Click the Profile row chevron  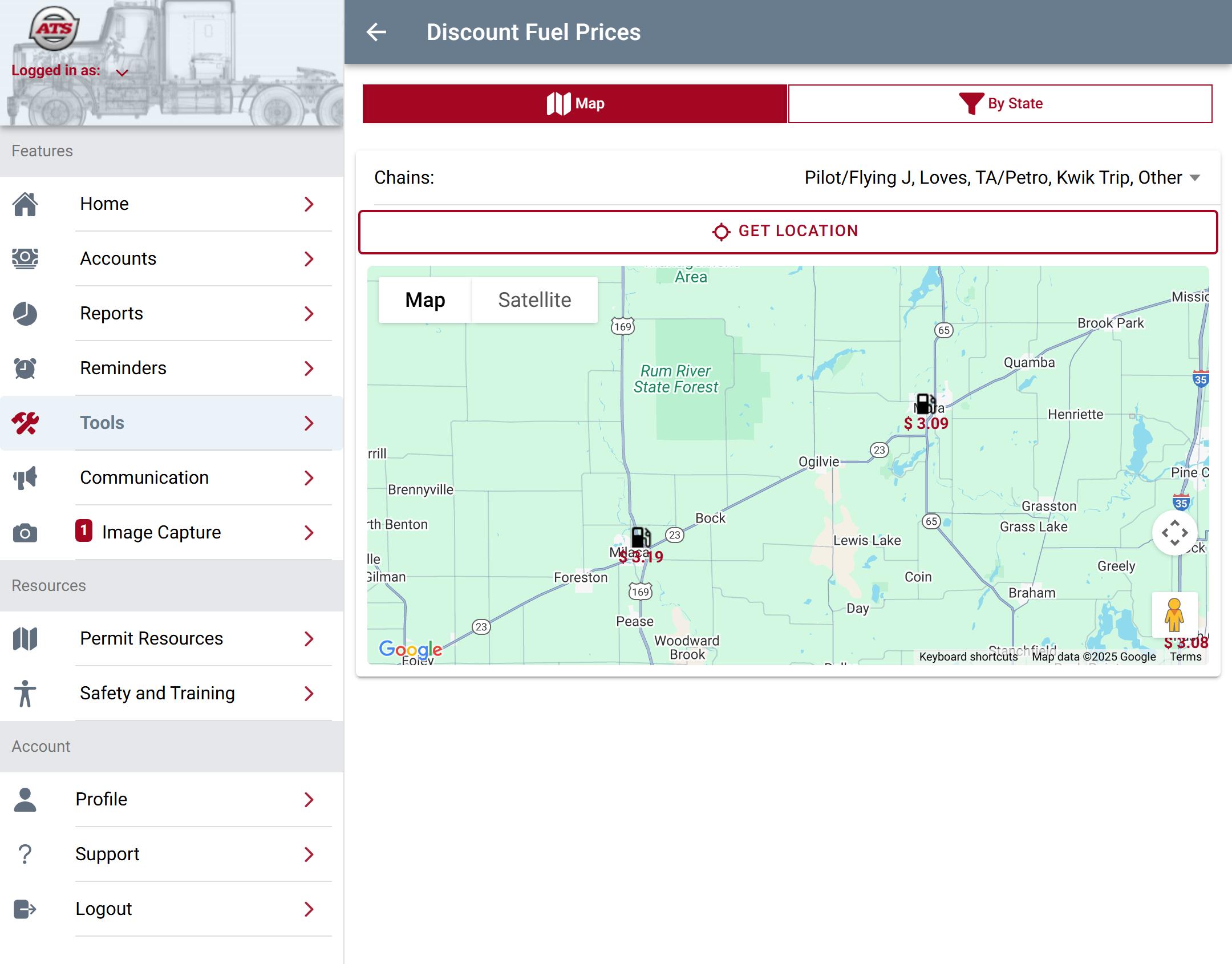pos(309,799)
